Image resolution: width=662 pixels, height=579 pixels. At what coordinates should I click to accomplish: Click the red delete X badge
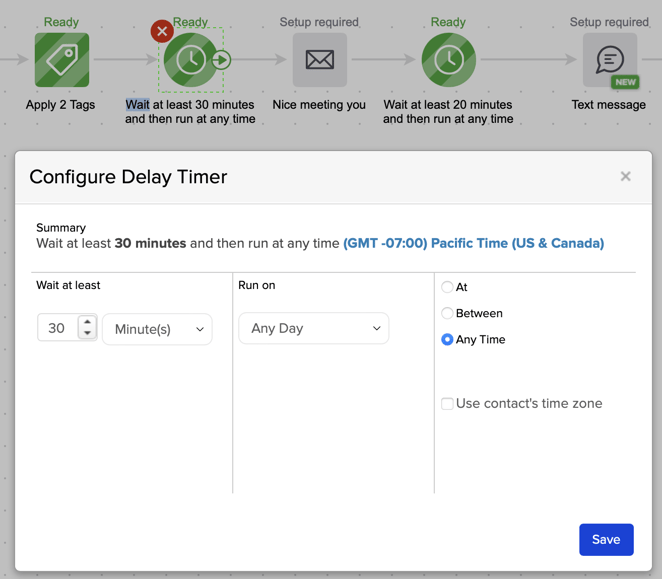point(162,31)
